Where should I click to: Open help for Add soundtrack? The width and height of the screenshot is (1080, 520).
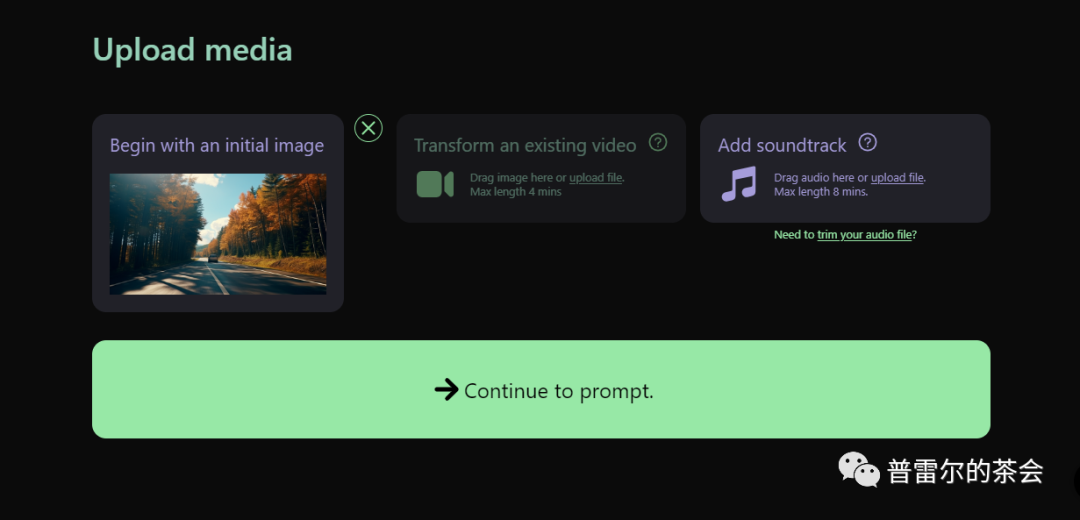(x=868, y=143)
